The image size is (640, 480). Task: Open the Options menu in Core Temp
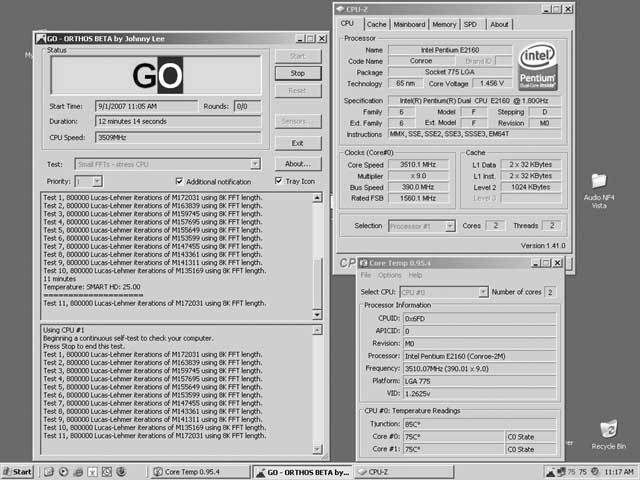(x=390, y=276)
